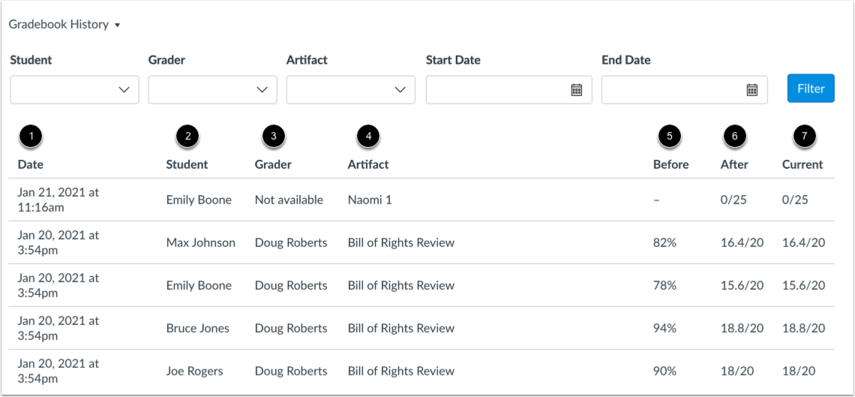This screenshot has height=397, width=855.
Task: Apply filters with the Filter button
Action: (811, 88)
